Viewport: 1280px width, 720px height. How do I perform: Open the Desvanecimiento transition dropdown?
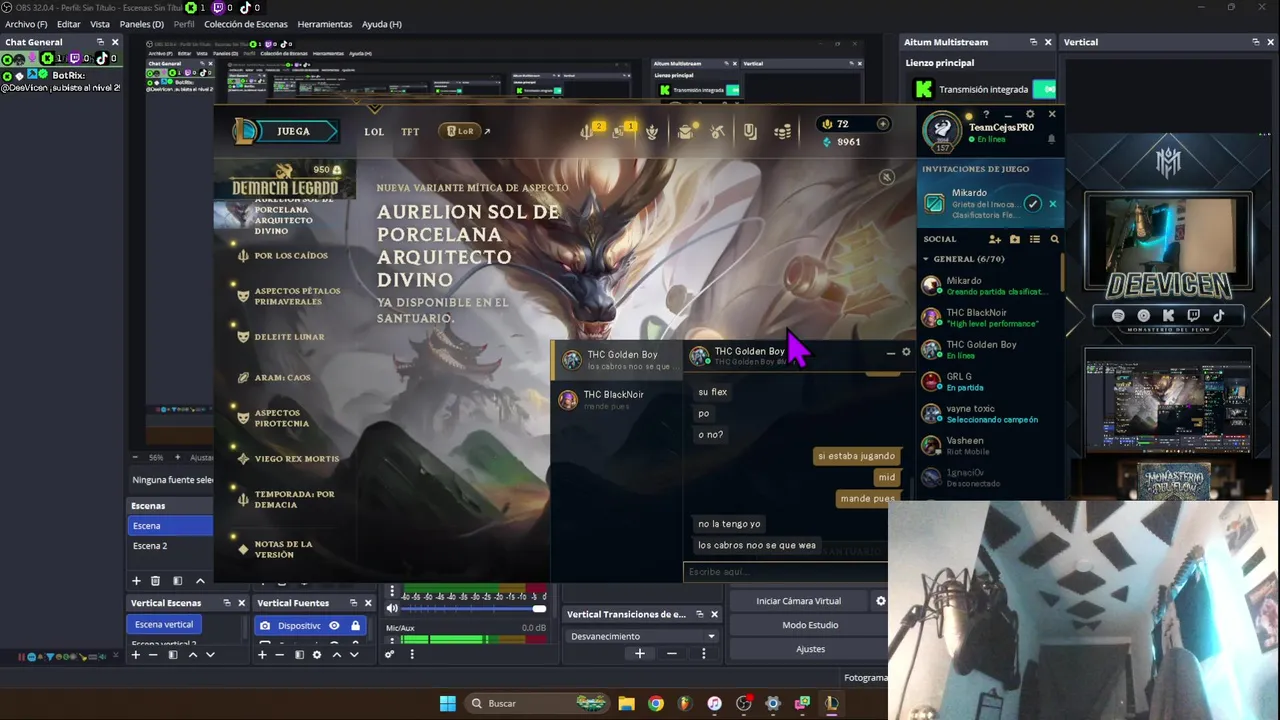[x=643, y=636]
